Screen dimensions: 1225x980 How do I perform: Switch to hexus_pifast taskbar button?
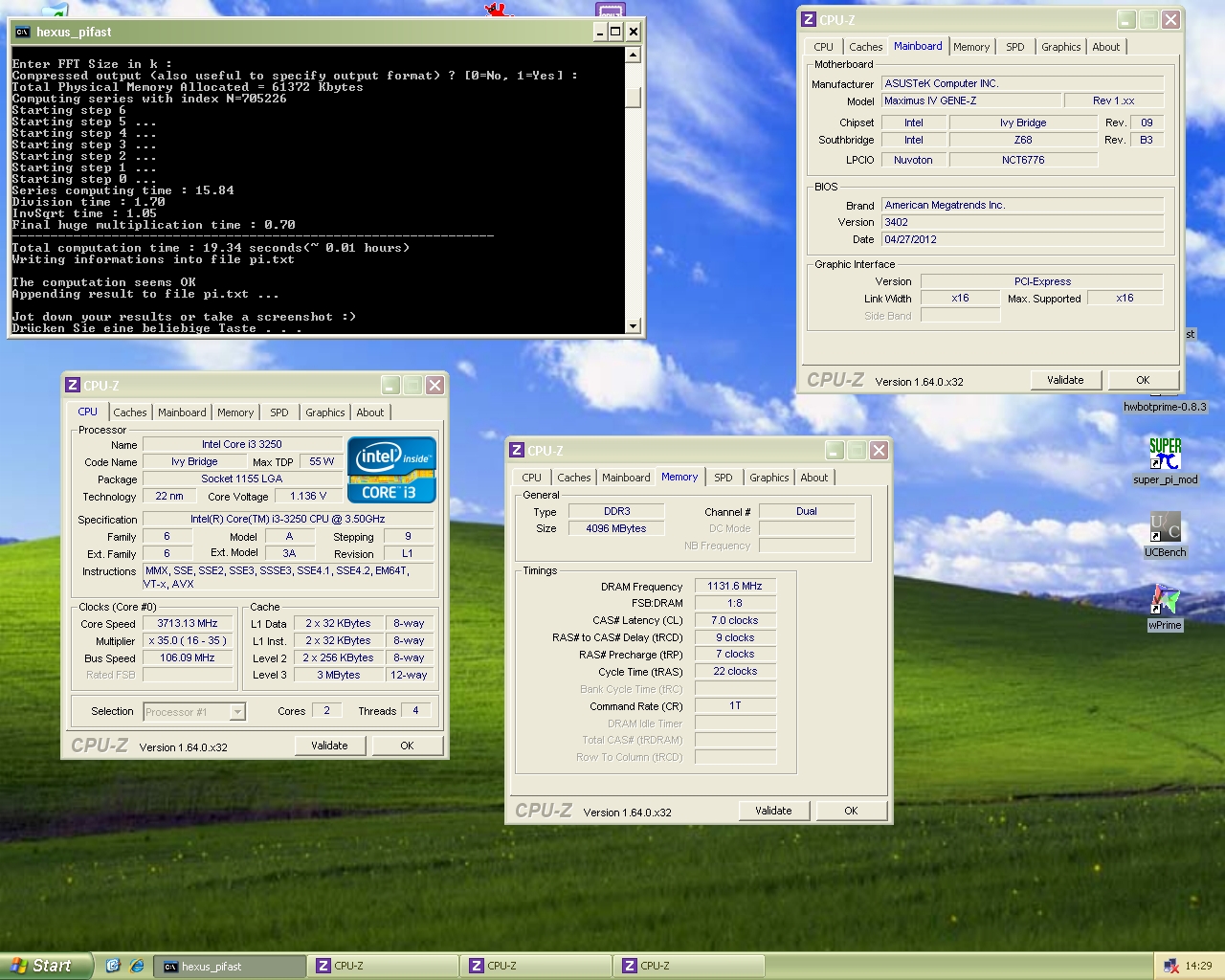(x=230, y=966)
